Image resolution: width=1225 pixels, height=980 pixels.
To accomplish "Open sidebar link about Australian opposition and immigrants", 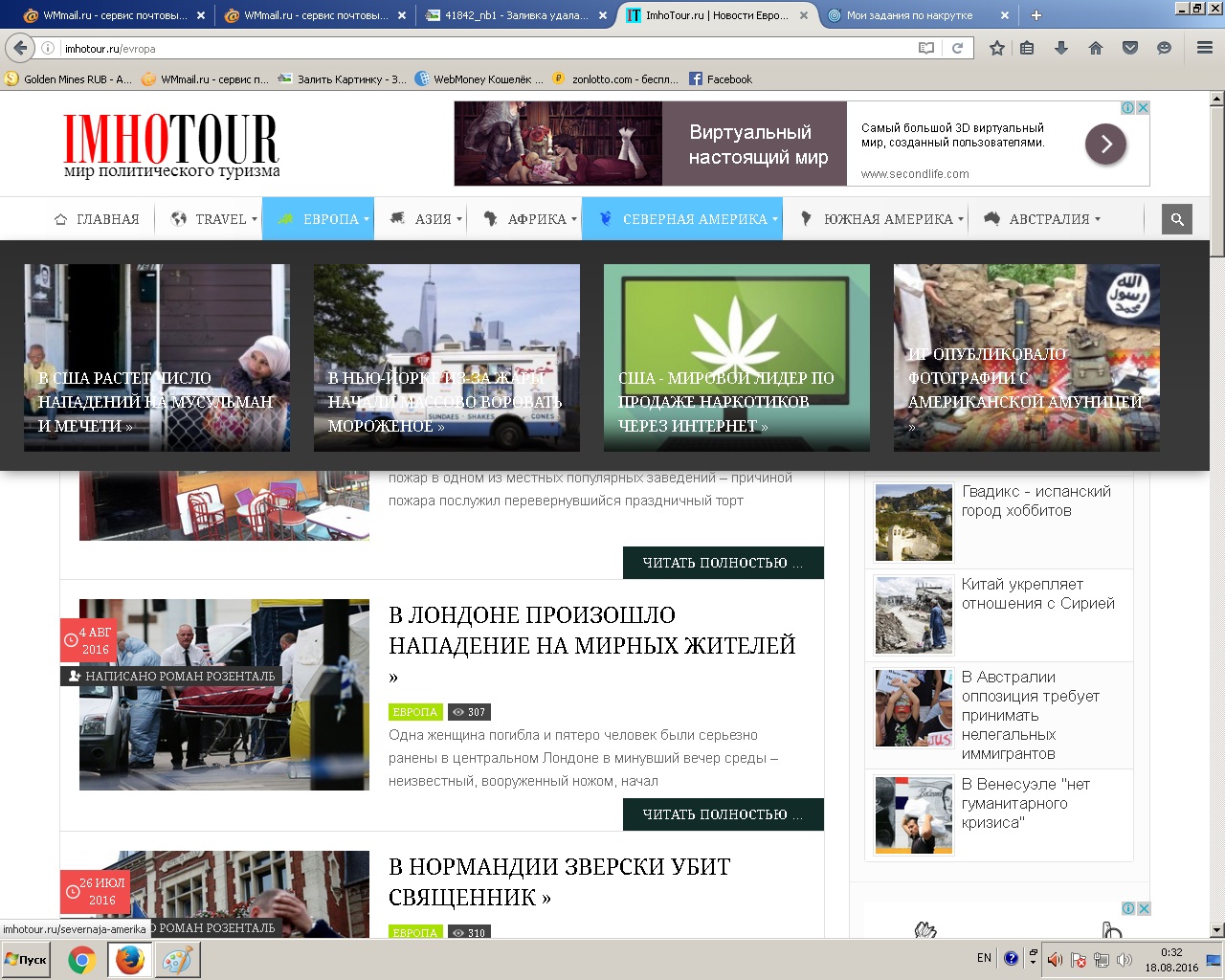I will point(1031,715).
